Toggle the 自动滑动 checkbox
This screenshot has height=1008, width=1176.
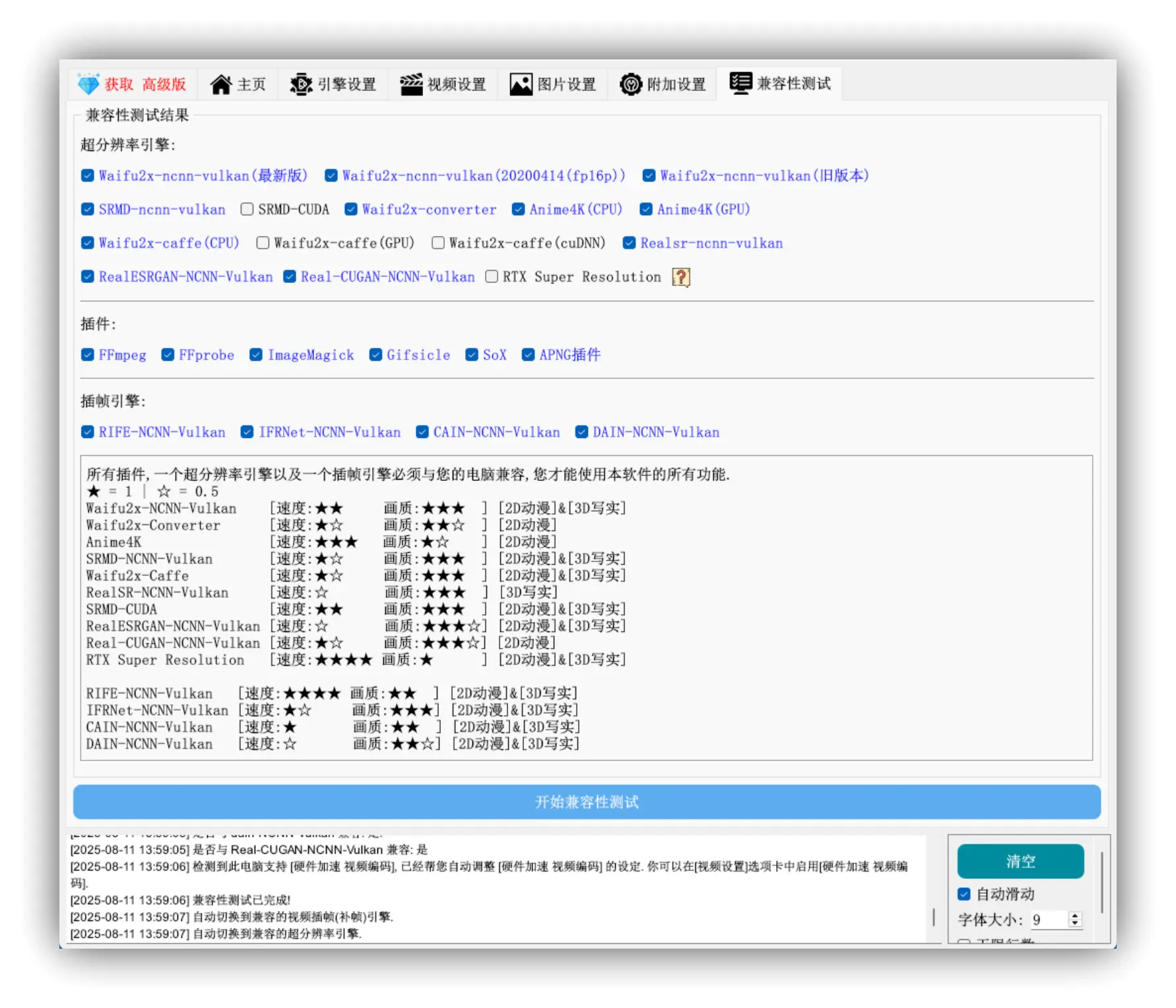click(964, 895)
